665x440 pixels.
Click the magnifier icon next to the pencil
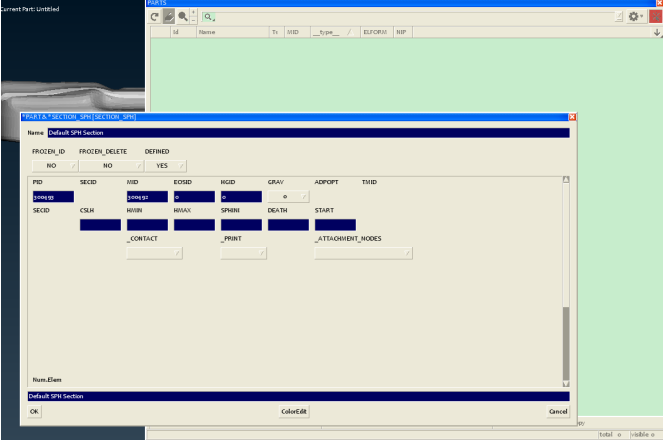(x=184, y=18)
